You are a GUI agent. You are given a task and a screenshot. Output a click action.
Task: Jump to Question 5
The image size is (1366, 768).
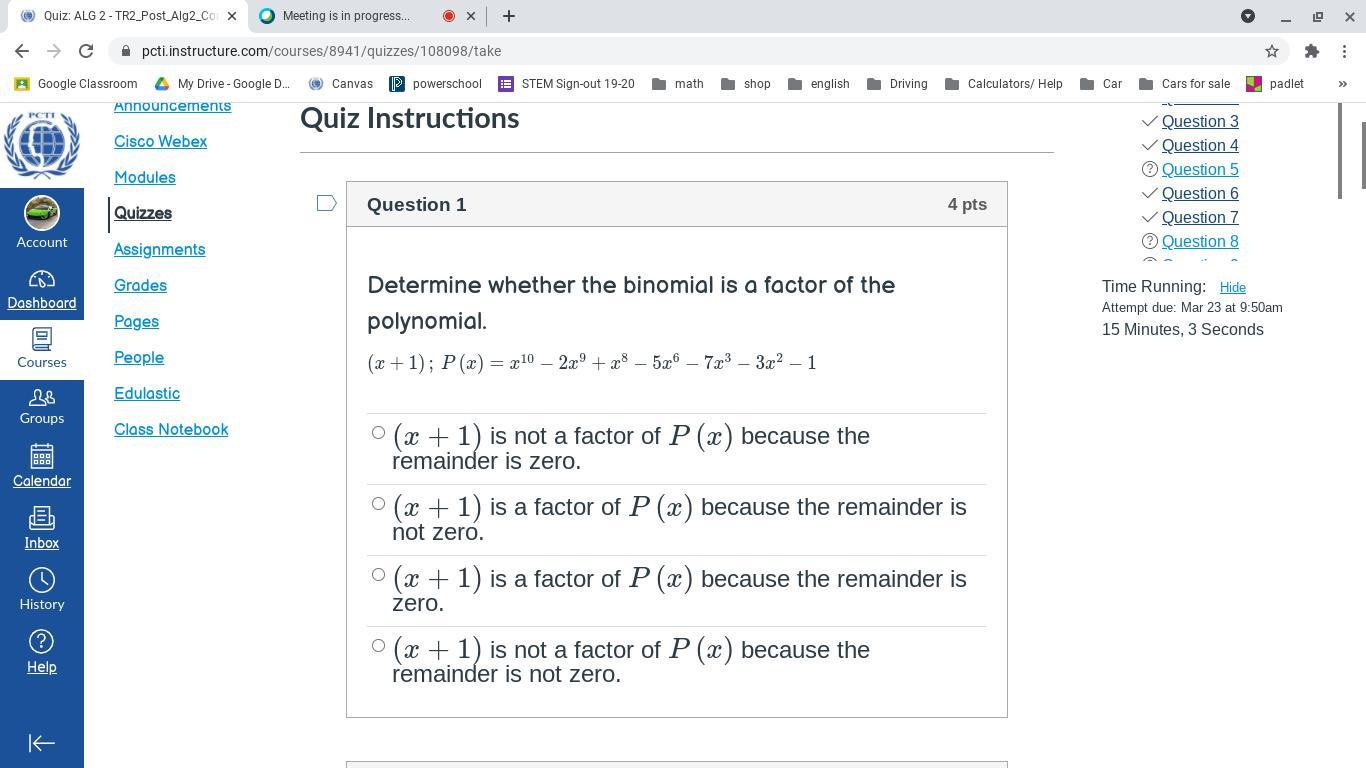click(x=1200, y=170)
